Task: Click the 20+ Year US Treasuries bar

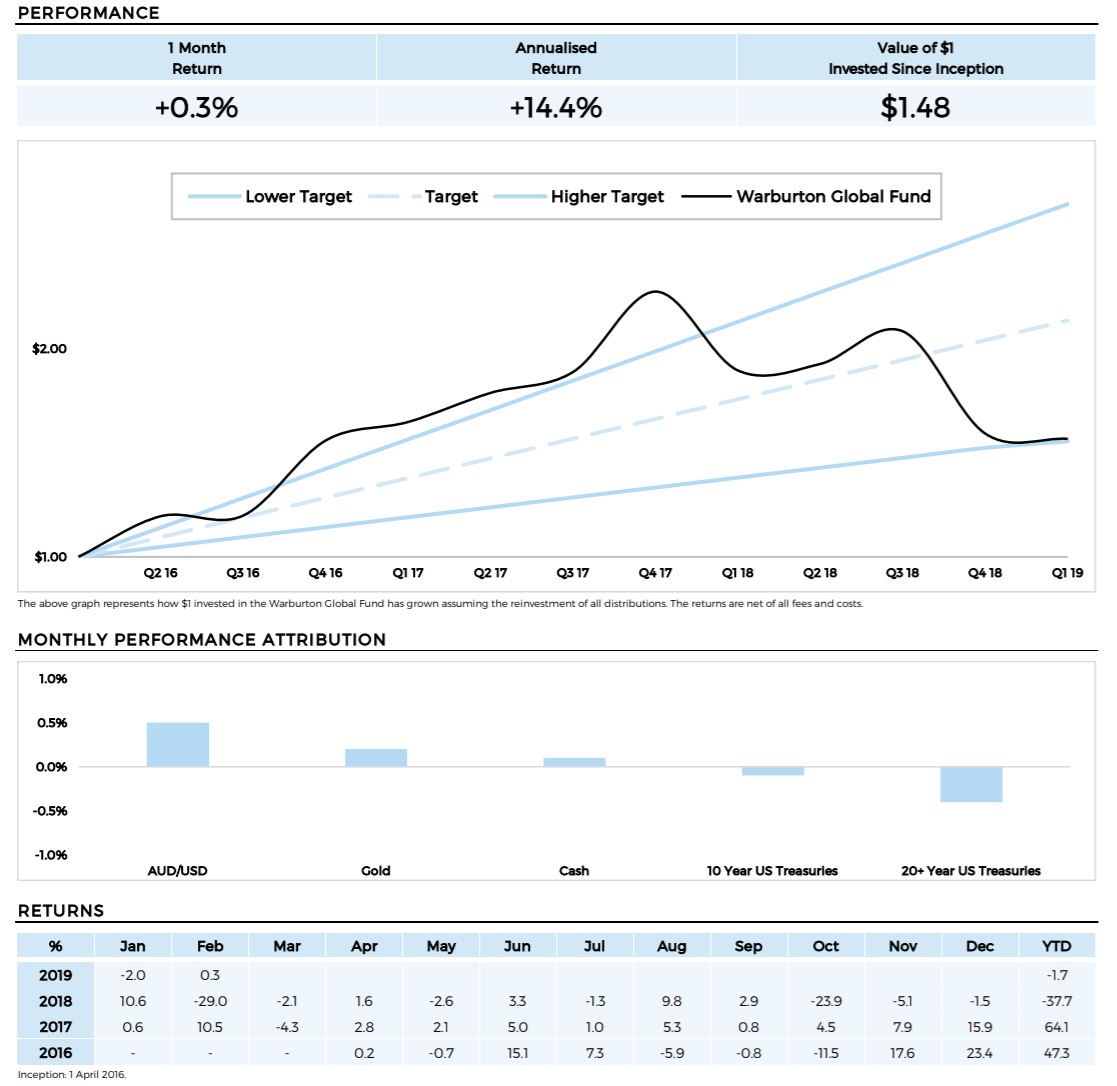Action: tap(971, 785)
